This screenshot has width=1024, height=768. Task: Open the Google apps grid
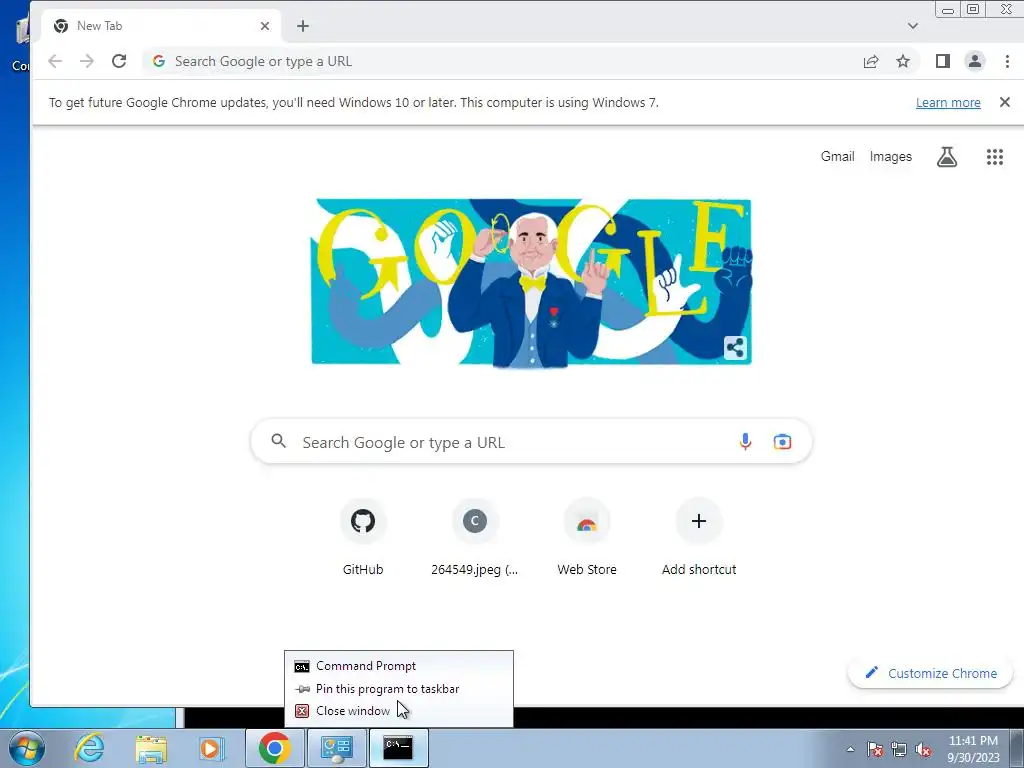[x=994, y=157]
